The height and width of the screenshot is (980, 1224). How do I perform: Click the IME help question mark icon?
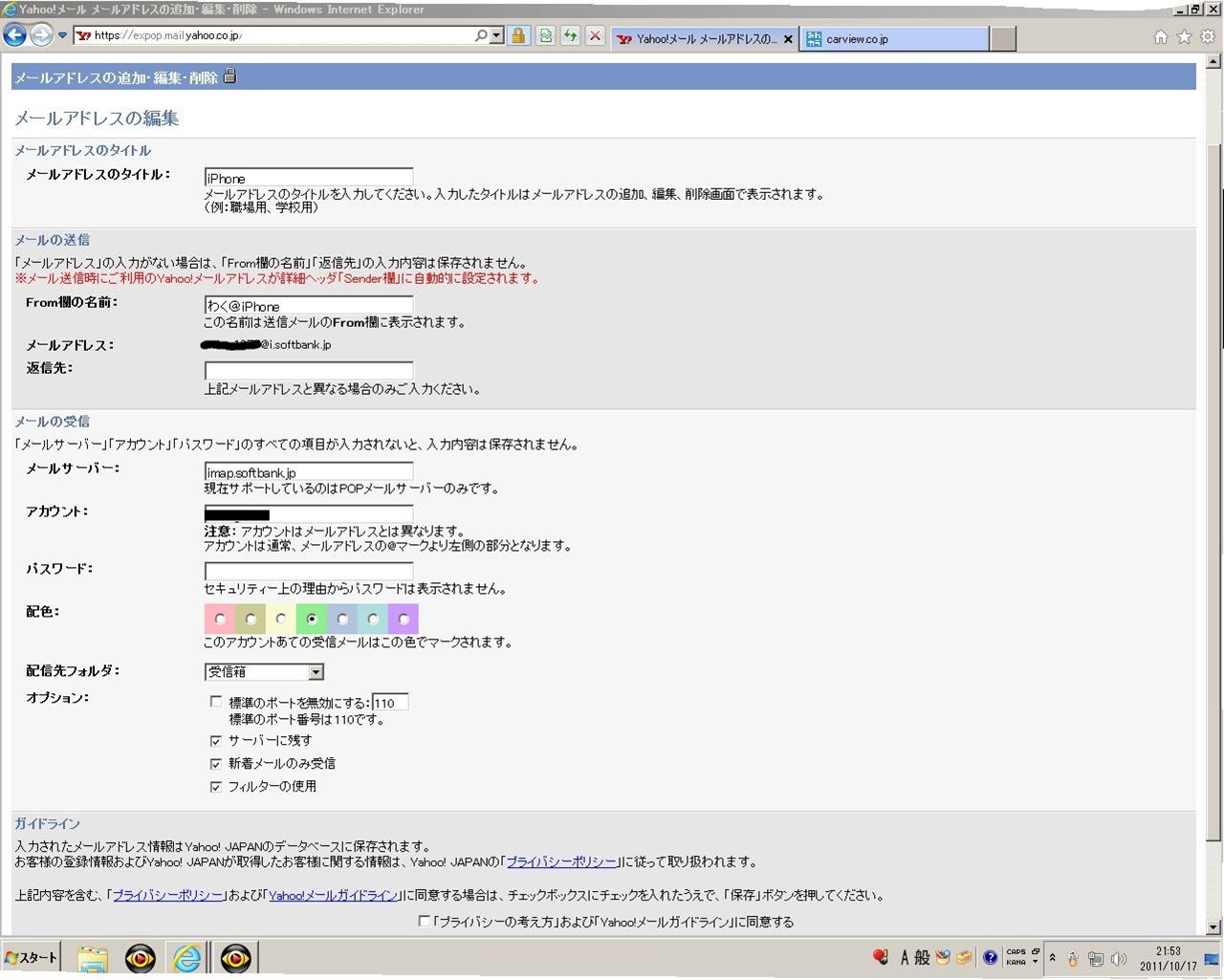click(991, 957)
